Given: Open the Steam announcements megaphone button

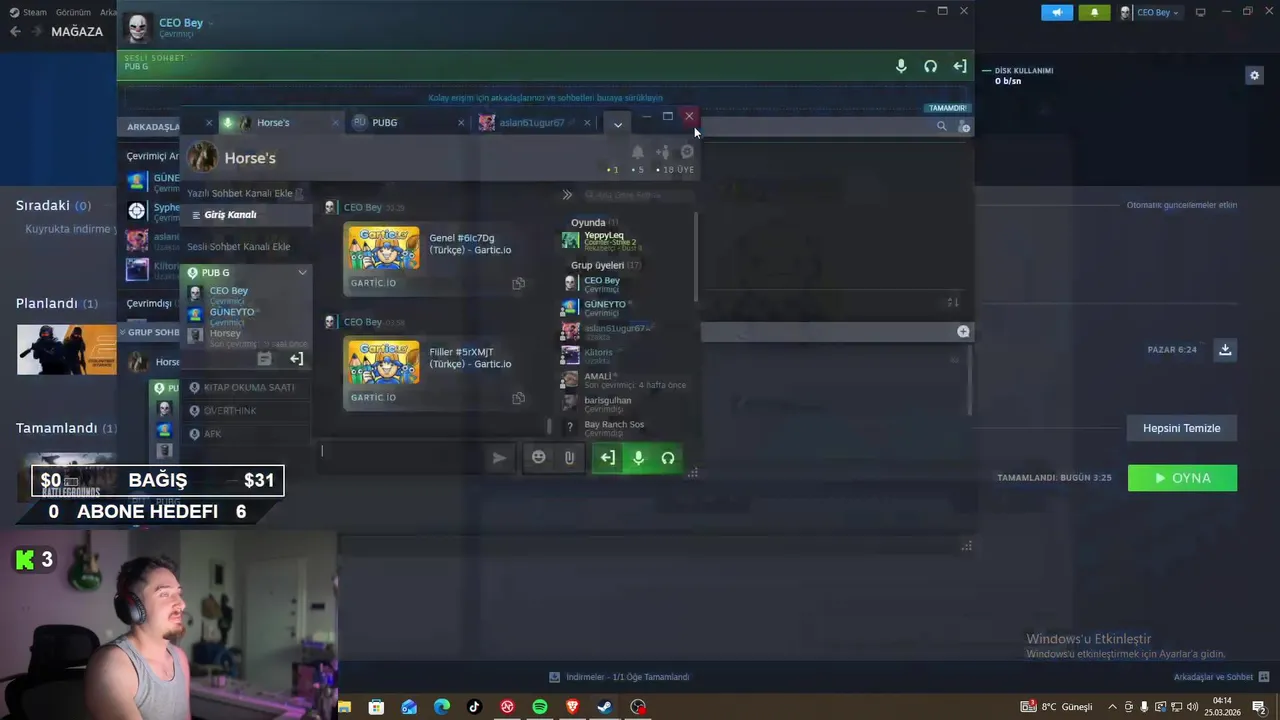Looking at the screenshot, I should click(1057, 12).
